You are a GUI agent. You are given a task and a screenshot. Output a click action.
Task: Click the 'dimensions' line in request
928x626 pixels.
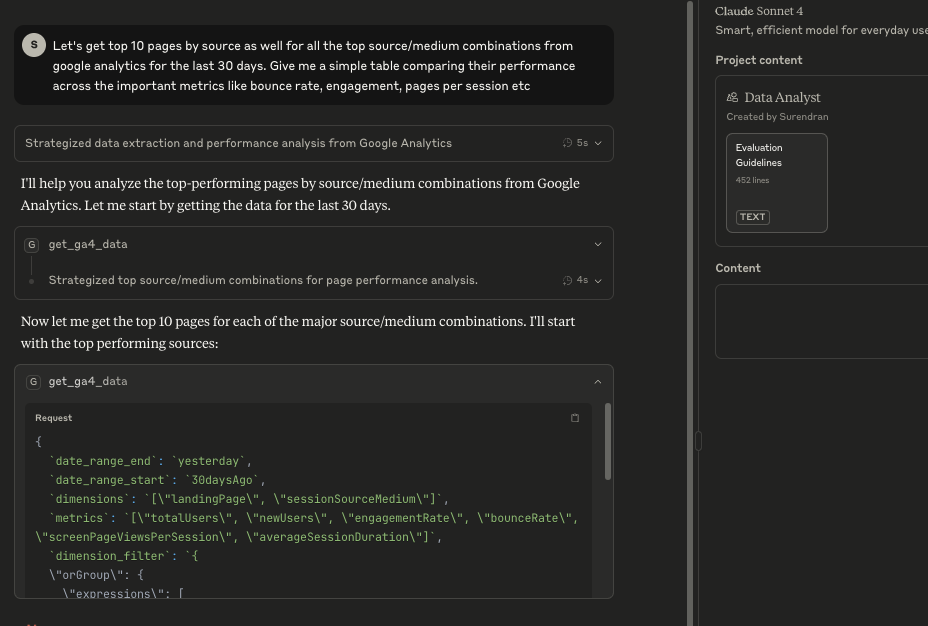click(x=249, y=499)
